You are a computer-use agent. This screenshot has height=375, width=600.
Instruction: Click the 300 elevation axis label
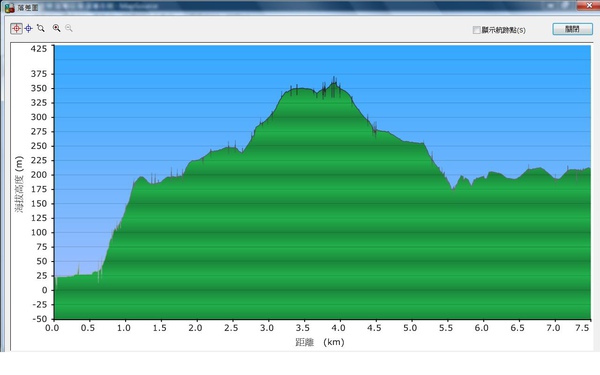click(x=39, y=117)
